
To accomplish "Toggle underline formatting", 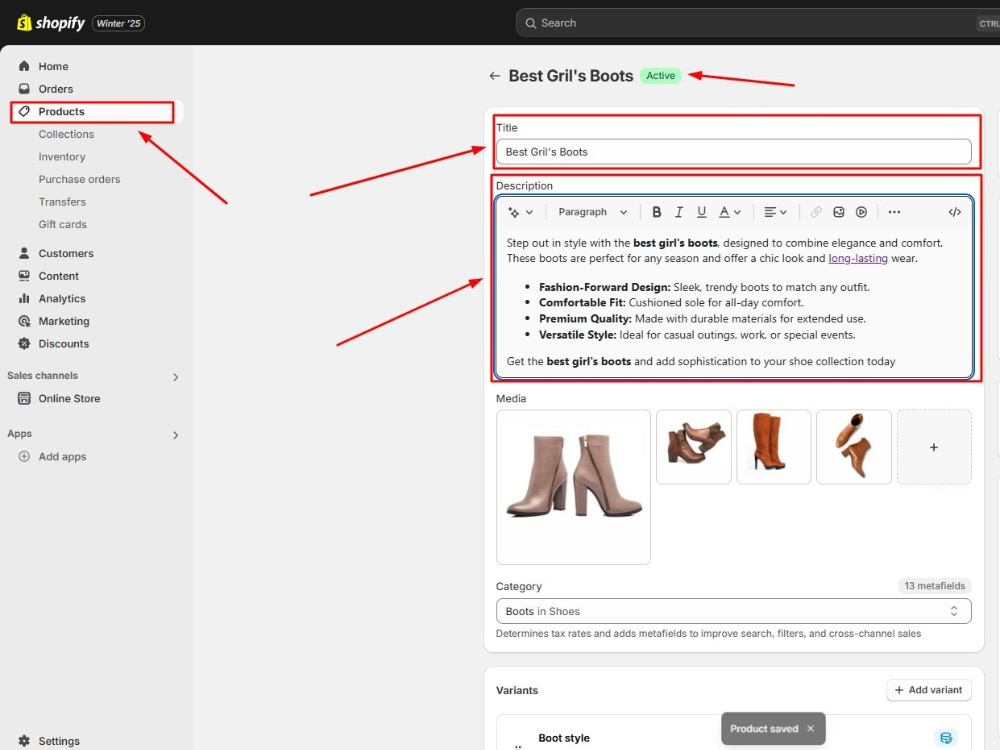I will point(702,212).
